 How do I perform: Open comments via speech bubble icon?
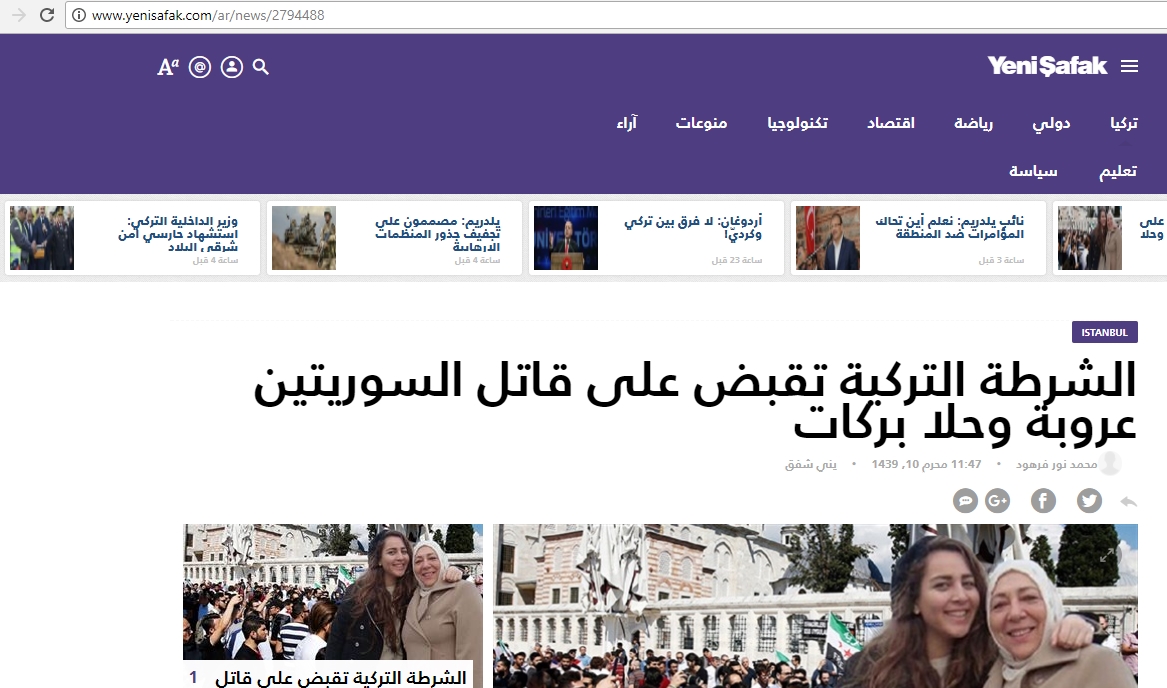coord(965,501)
